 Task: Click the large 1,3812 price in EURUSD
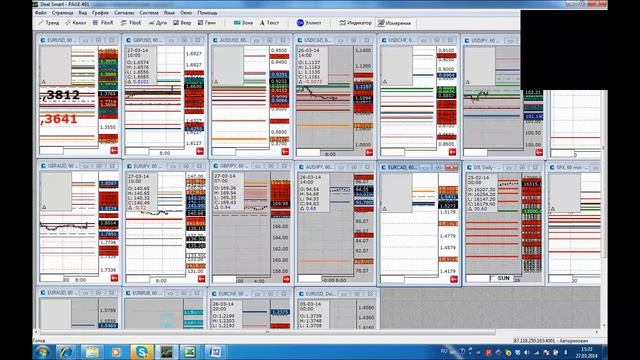click(60, 95)
